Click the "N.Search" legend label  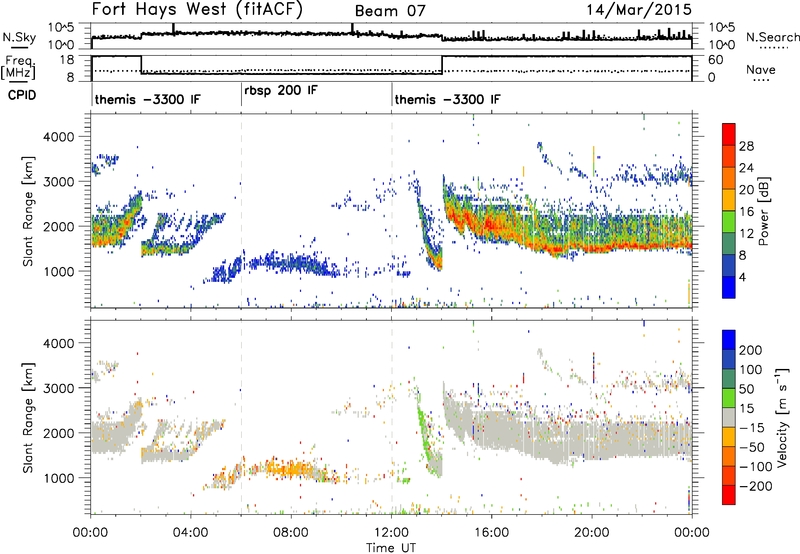pos(772,37)
